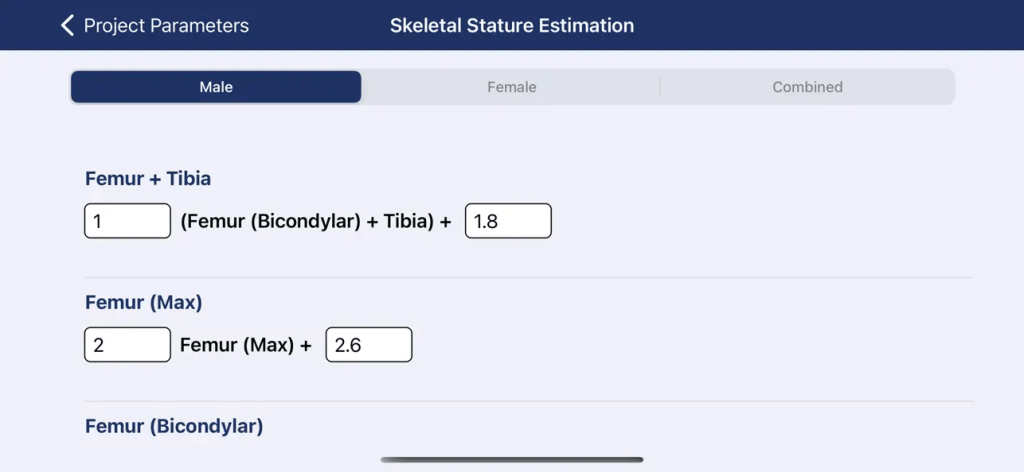Click the divider between Female and Combined
1024x472 pixels.
[660, 87]
